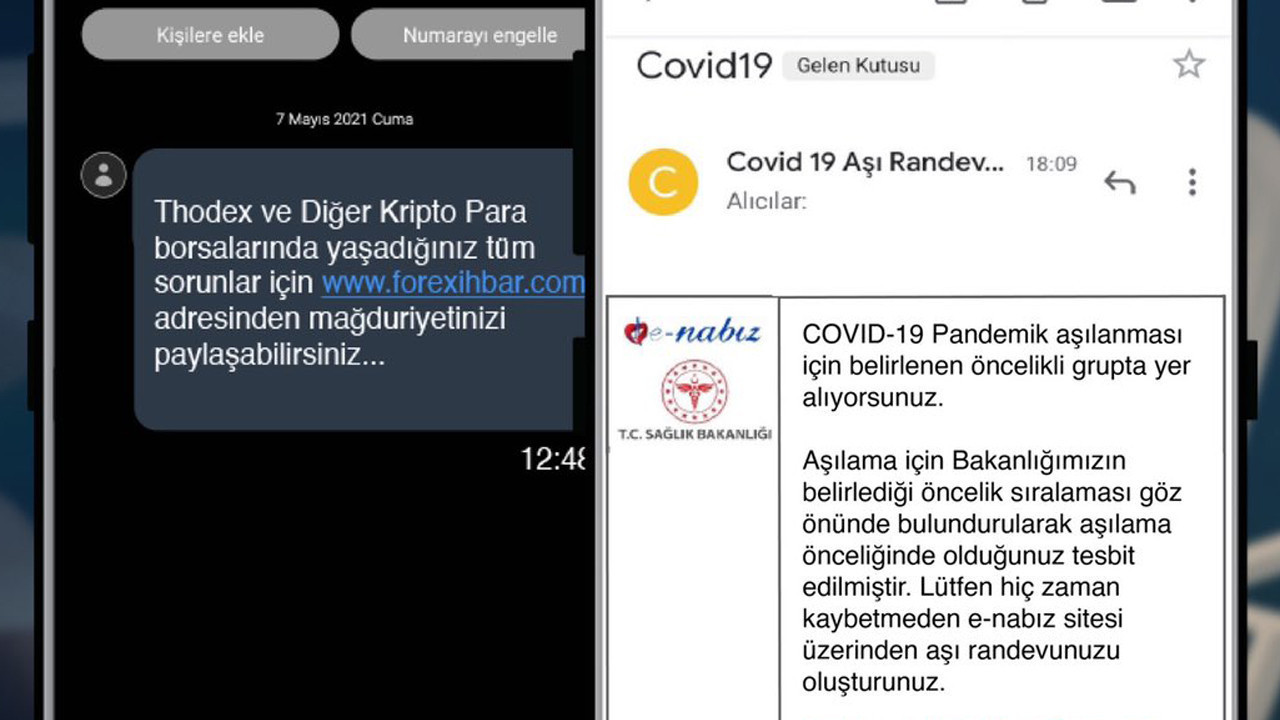Click the paragraph starting COVID-19 Pandemik aşılanması
This screenshot has height=720, width=1280.
996,365
